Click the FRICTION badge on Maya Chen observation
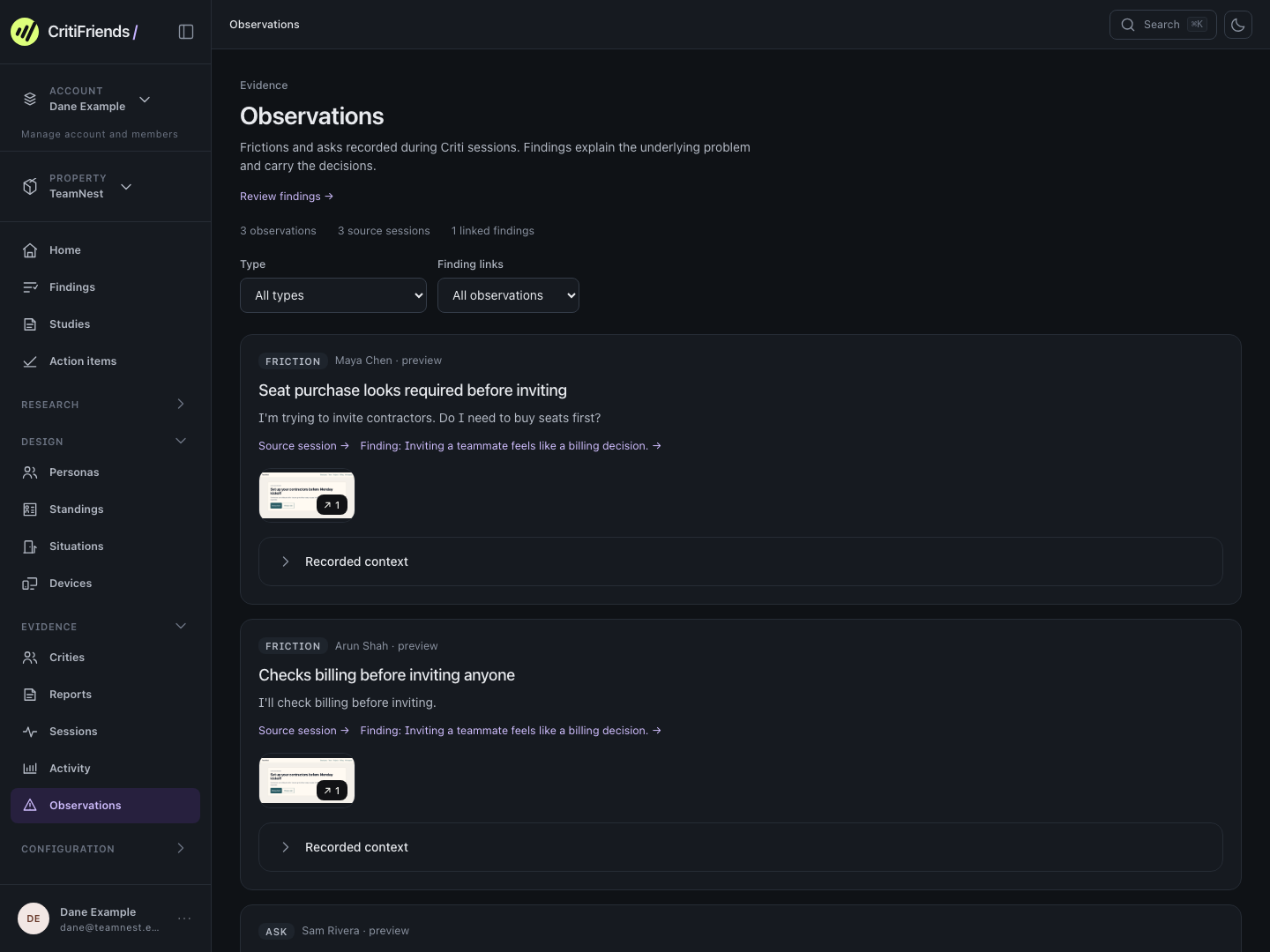1270x952 pixels. 293,361
